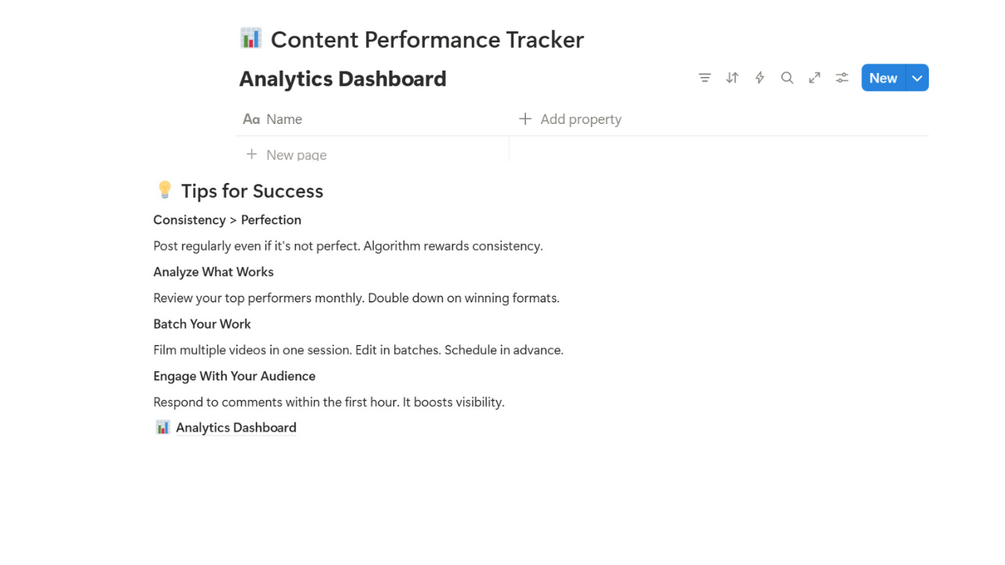
Task: Click the lightbulb icon beside Tips for Success
Action: (x=165, y=190)
